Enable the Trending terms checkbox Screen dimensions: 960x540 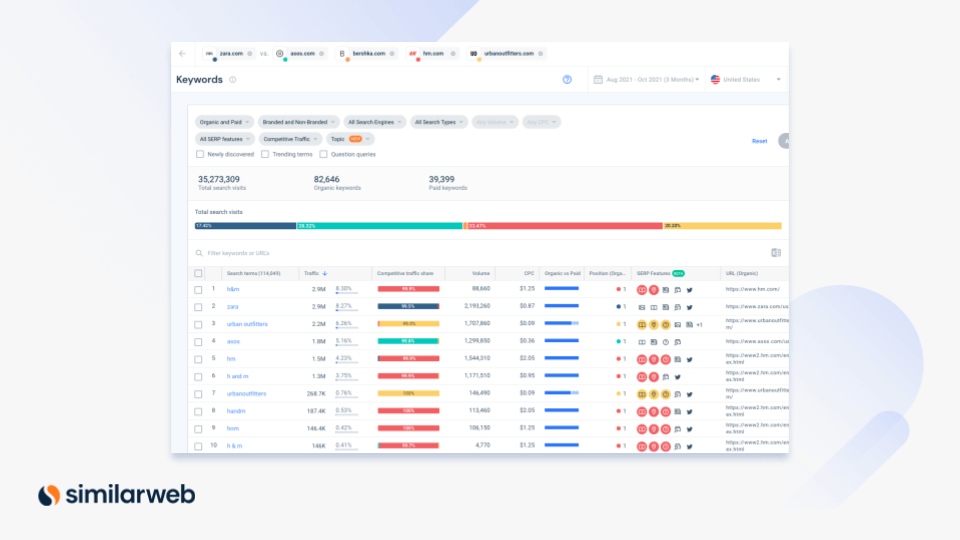pyautogui.click(x=265, y=154)
